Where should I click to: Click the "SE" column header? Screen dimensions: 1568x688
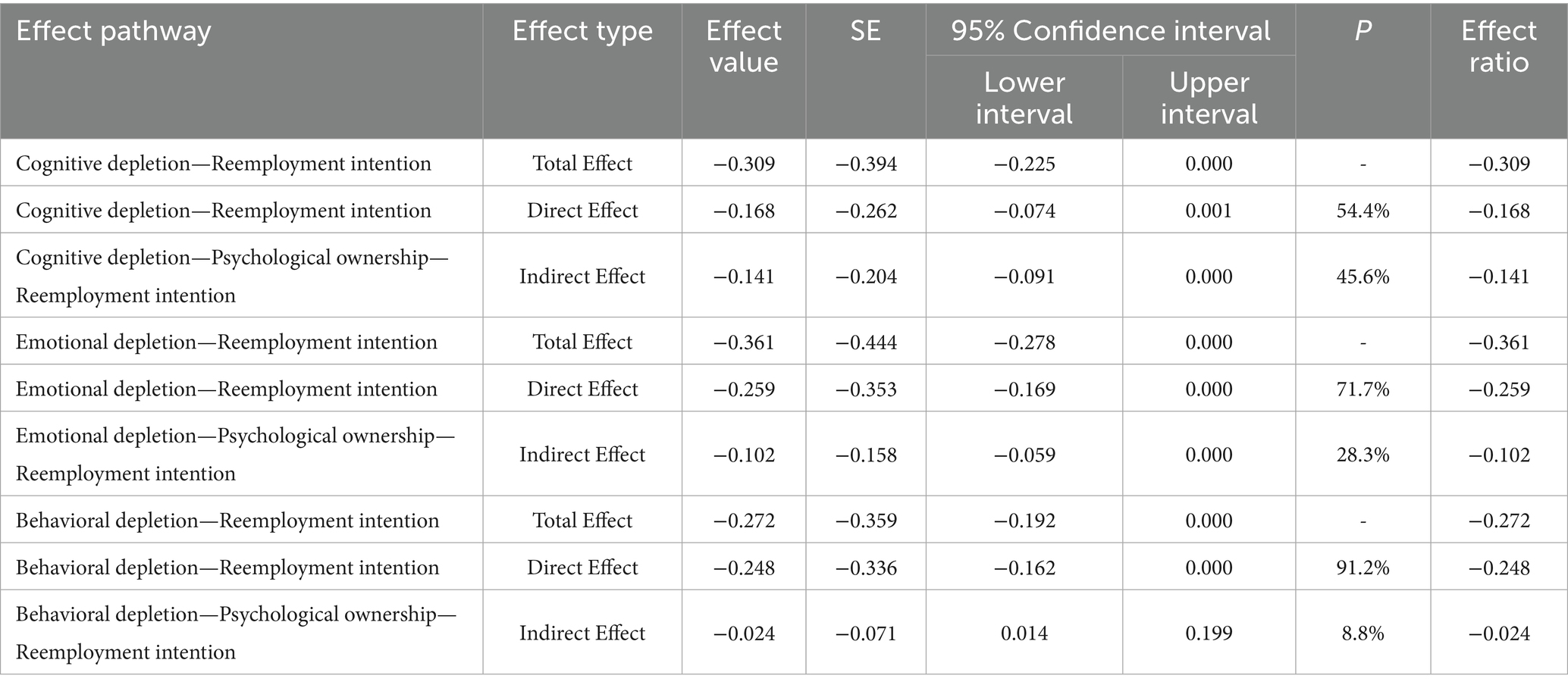(865, 32)
